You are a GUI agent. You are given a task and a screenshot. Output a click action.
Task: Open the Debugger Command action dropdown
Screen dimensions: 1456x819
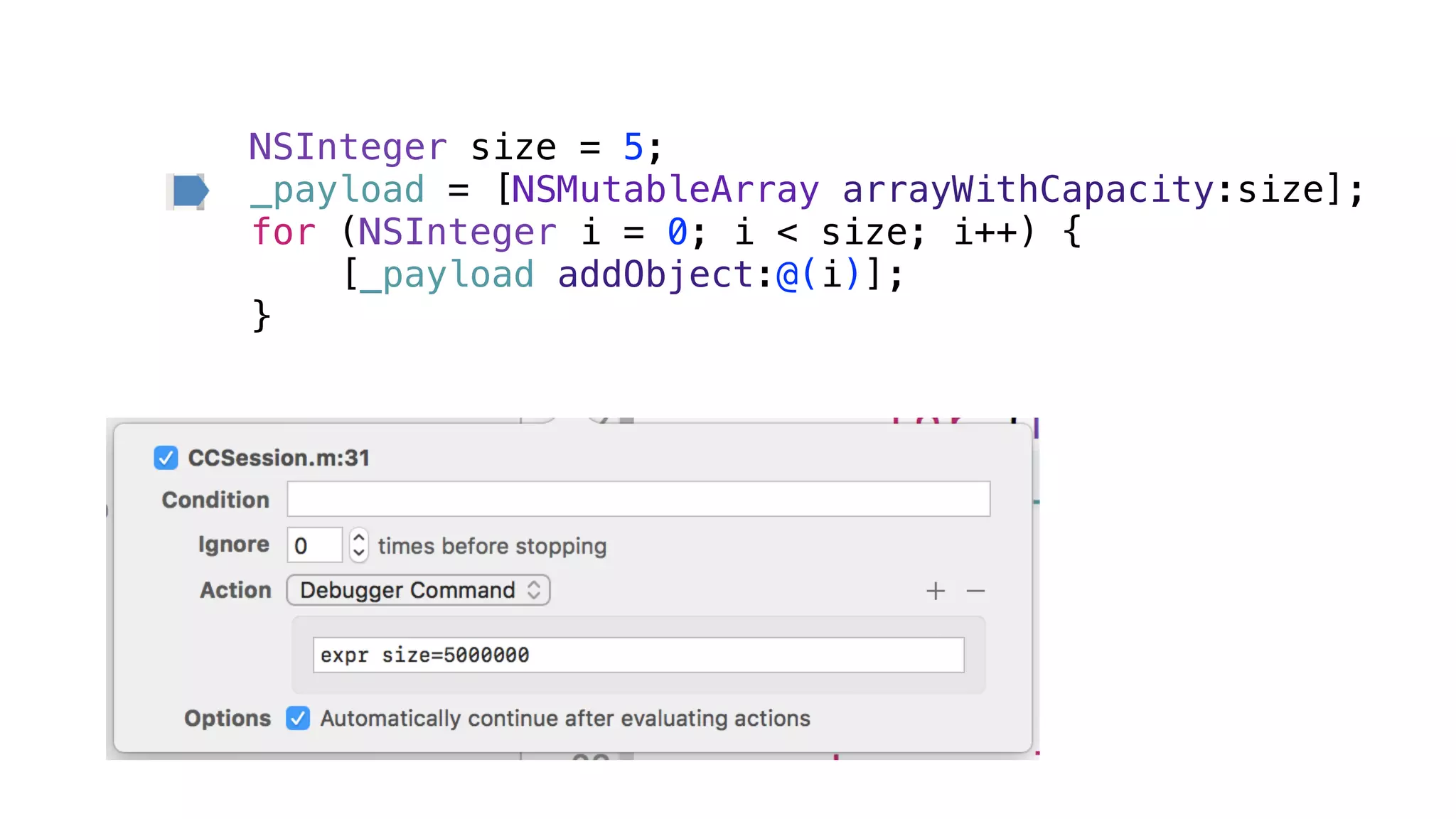tap(418, 590)
